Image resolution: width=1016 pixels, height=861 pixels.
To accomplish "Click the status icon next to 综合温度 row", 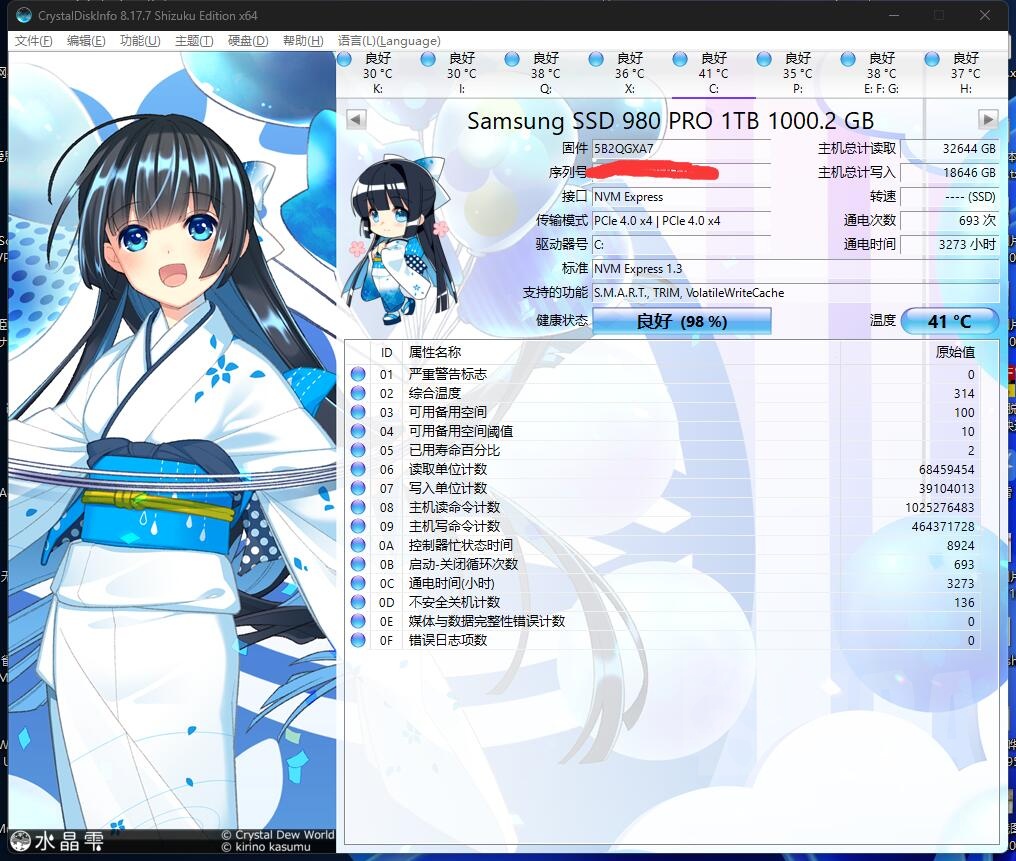I will click(357, 393).
